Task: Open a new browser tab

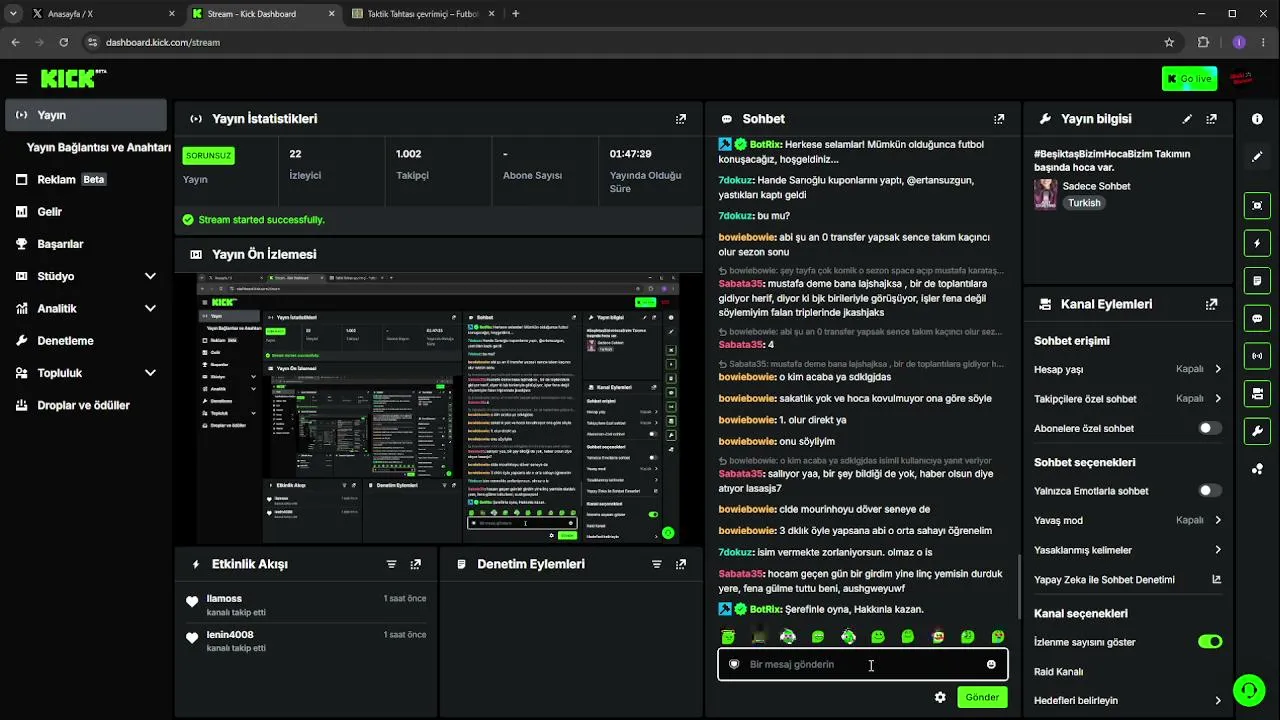Action: pyautogui.click(x=516, y=14)
